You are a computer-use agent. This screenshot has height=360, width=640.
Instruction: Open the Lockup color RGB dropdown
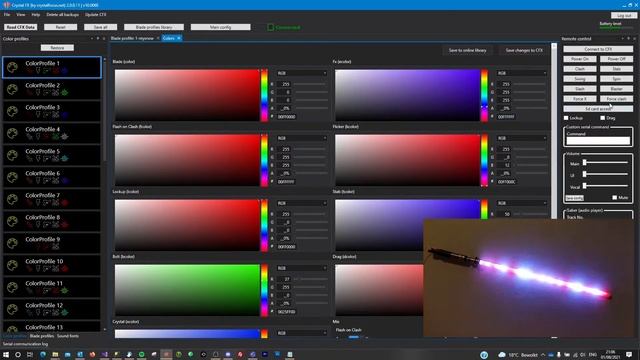[x=302, y=203]
